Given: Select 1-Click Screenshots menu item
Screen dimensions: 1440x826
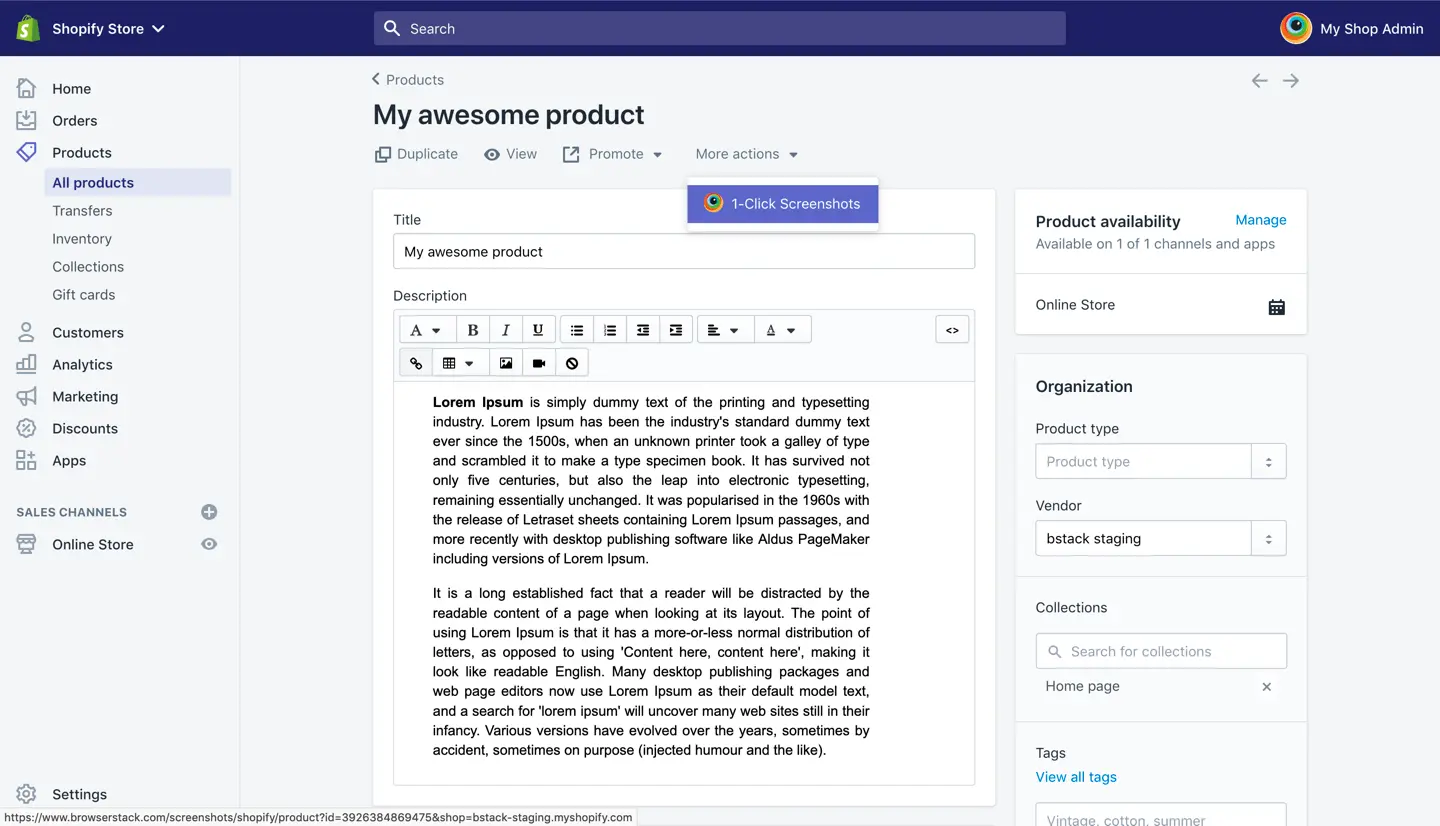Looking at the screenshot, I should tap(782, 204).
